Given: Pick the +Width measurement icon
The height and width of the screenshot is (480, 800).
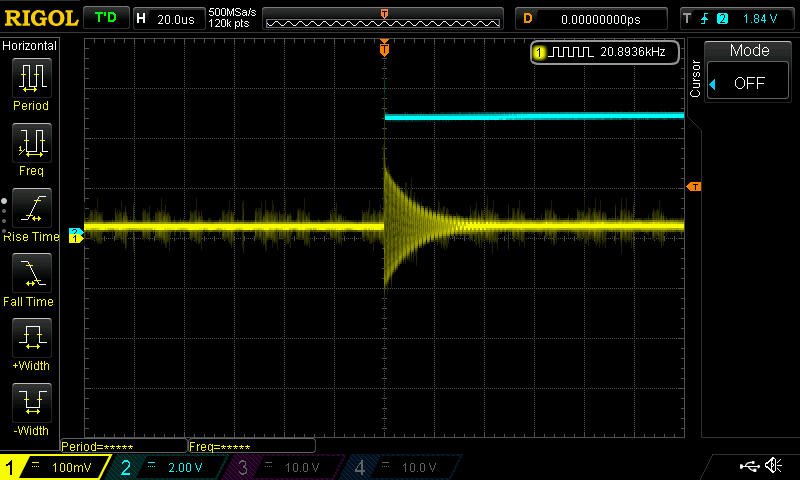Looking at the screenshot, I should click(31, 339).
